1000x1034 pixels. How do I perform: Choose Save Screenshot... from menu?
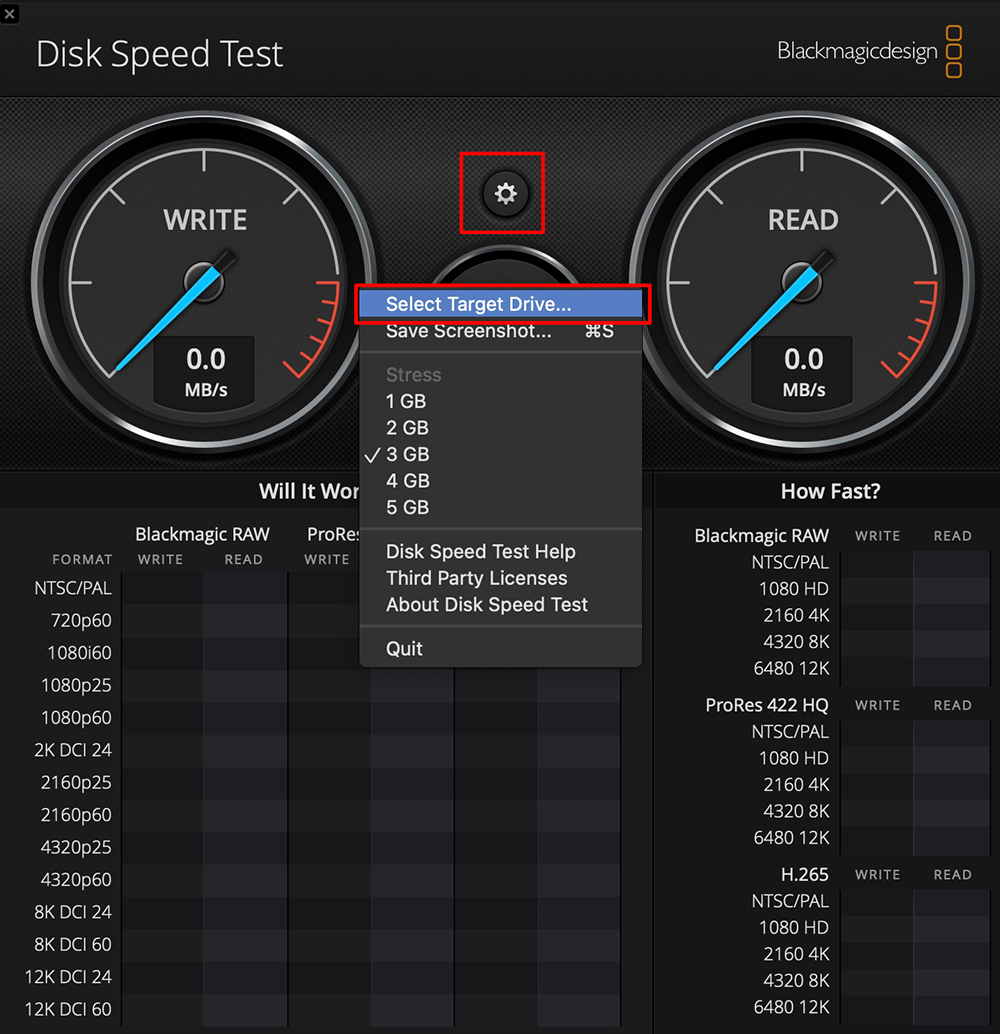(x=501, y=331)
